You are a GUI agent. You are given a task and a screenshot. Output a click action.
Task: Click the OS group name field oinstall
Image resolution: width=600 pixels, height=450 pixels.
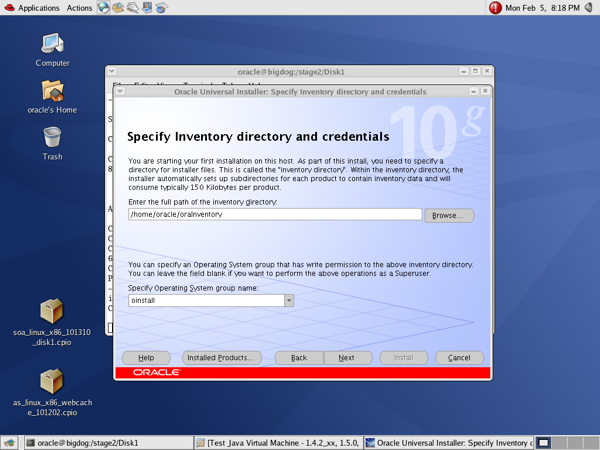pyautogui.click(x=206, y=300)
